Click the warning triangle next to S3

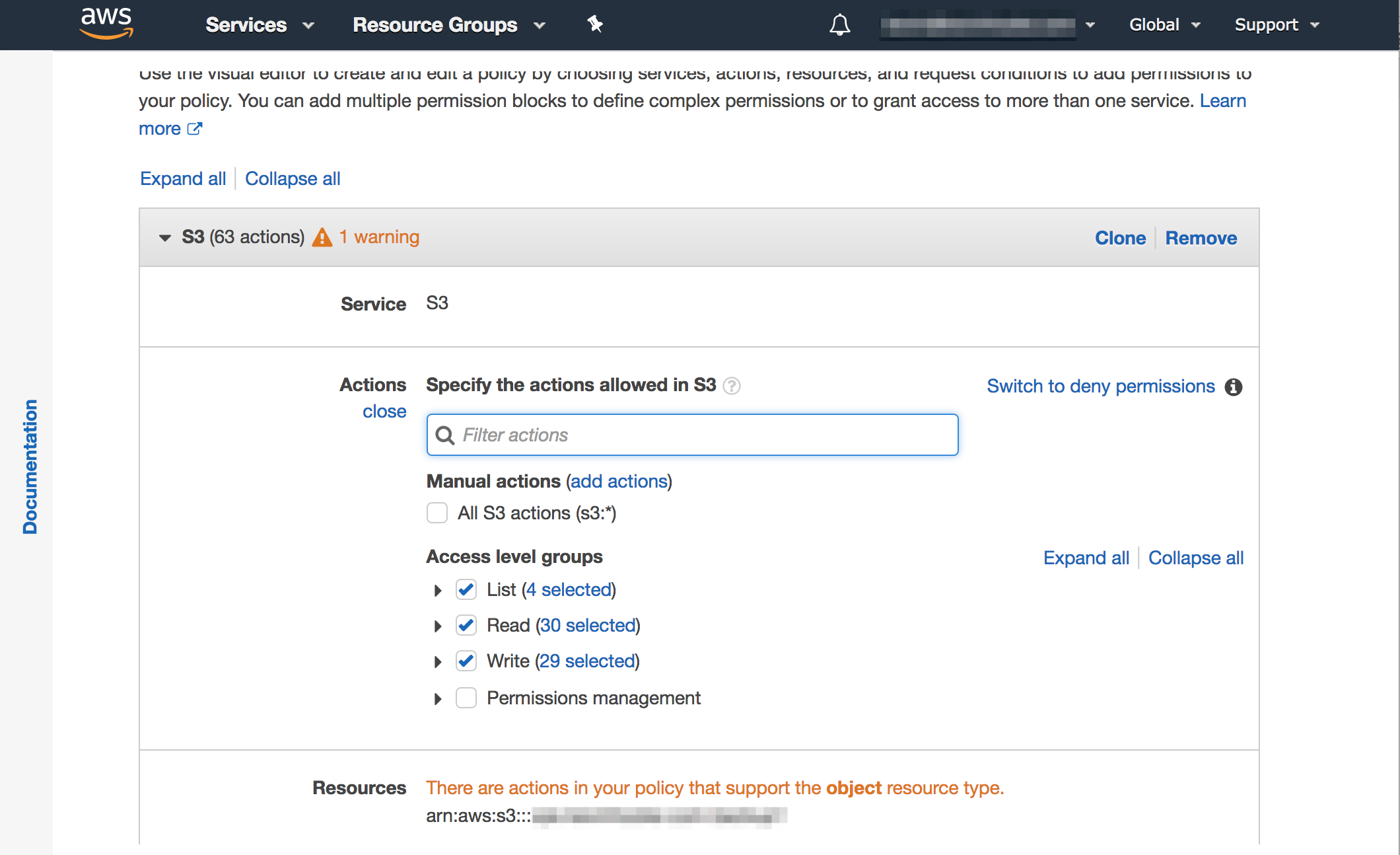[323, 237]
